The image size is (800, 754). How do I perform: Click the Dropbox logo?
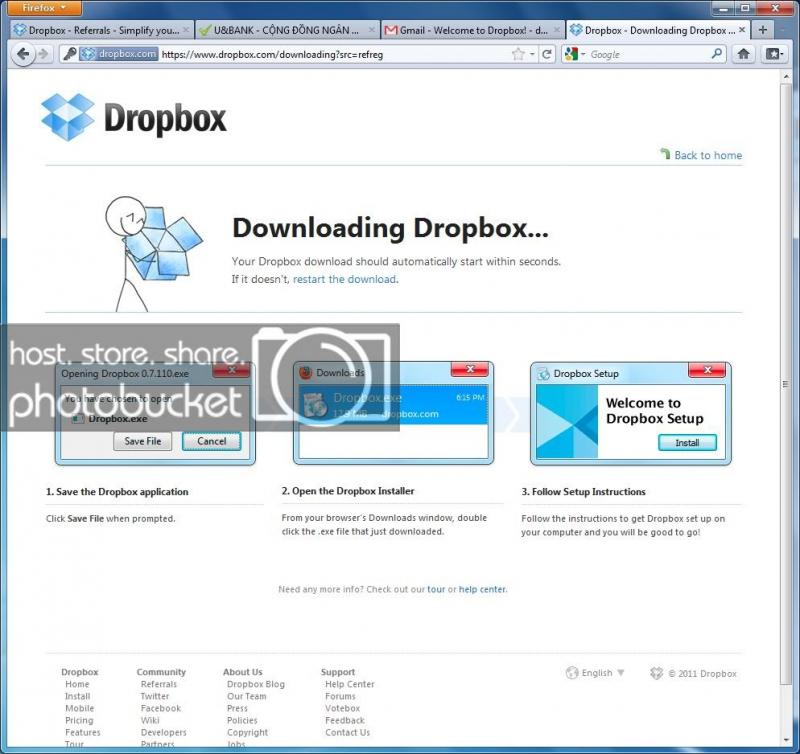(134, 118)
